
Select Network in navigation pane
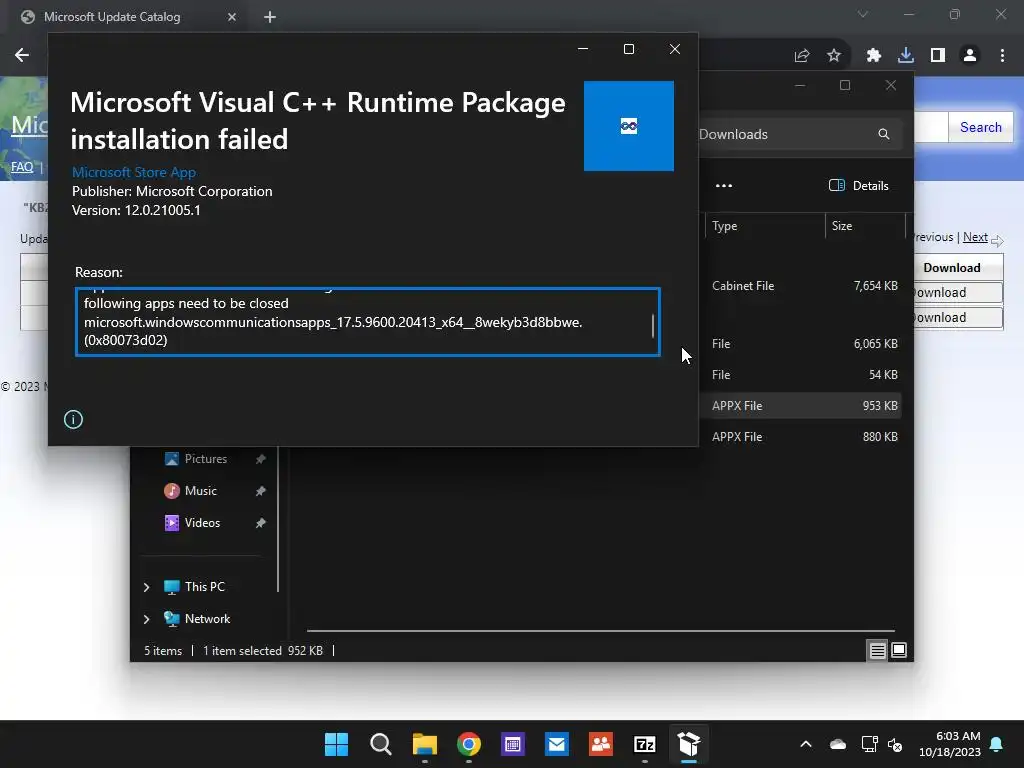(207, 619)
